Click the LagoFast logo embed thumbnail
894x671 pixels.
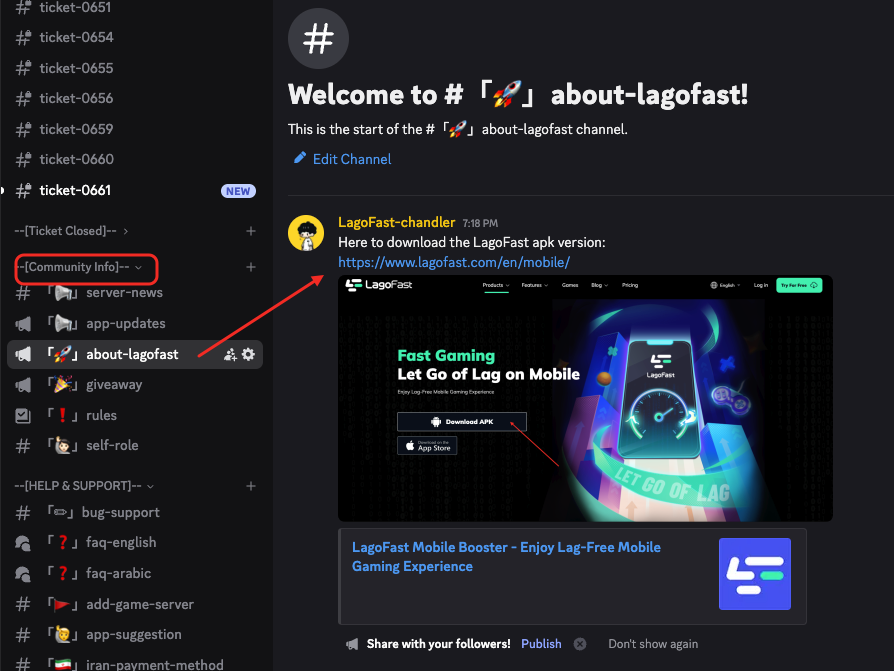tap(754, 574)
